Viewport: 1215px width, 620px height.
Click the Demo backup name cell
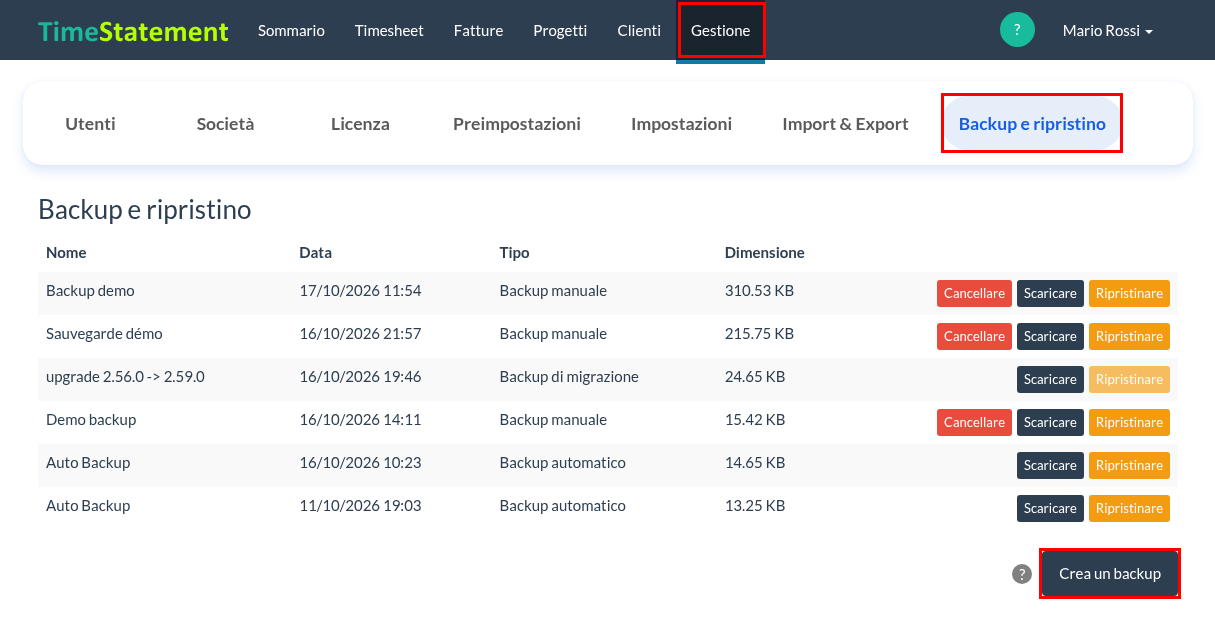[x=91, y=420]
